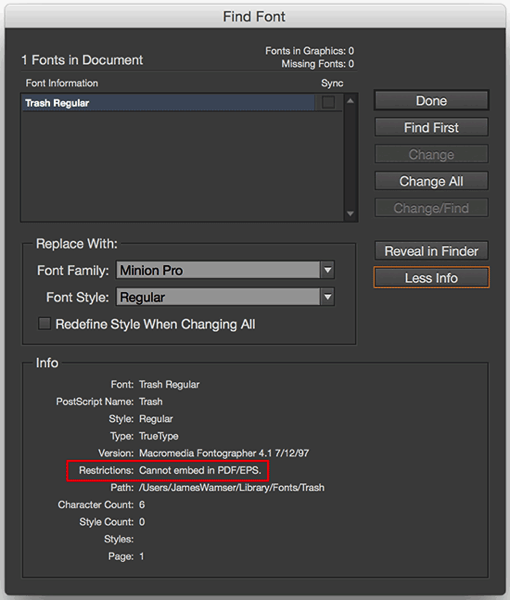Click the 'Fonts in Graphics: 0' text
Screen dimensions: 510x600
[310, 51]
